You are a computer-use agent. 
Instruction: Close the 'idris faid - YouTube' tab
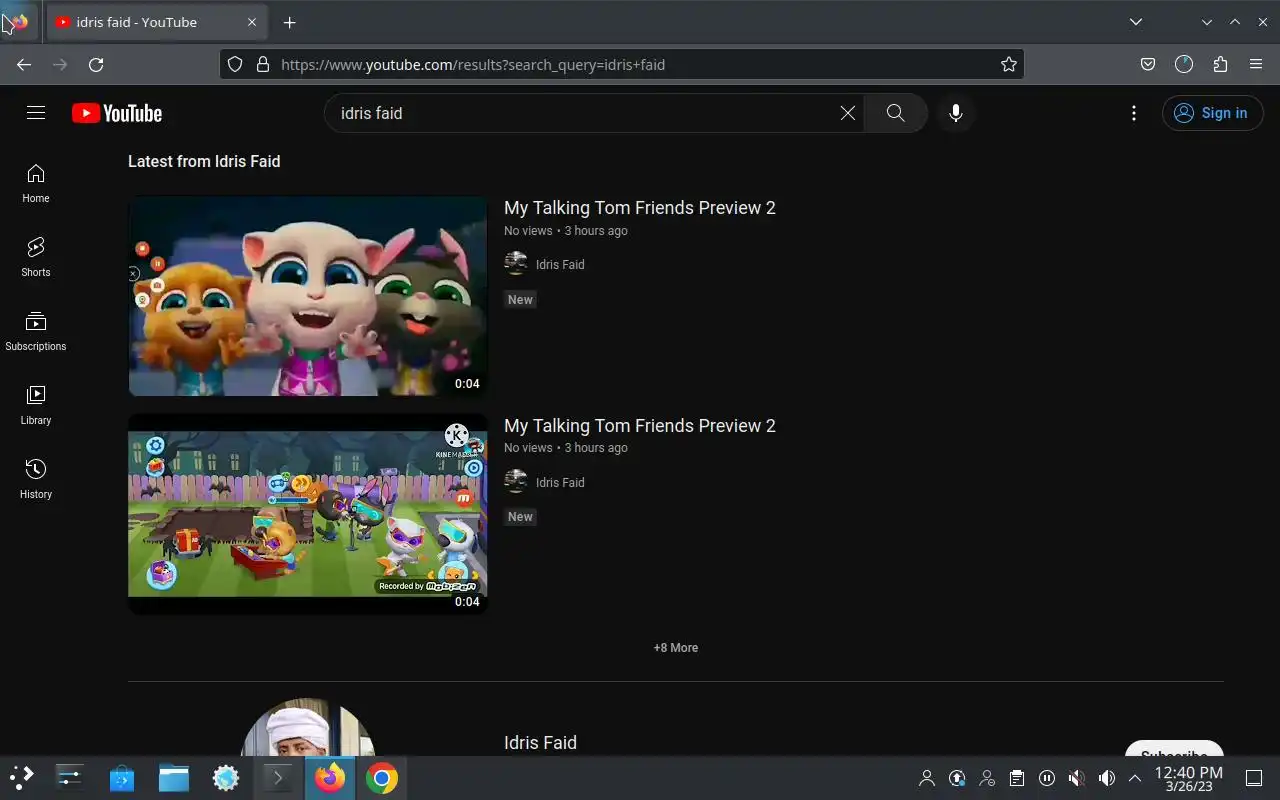252,22
